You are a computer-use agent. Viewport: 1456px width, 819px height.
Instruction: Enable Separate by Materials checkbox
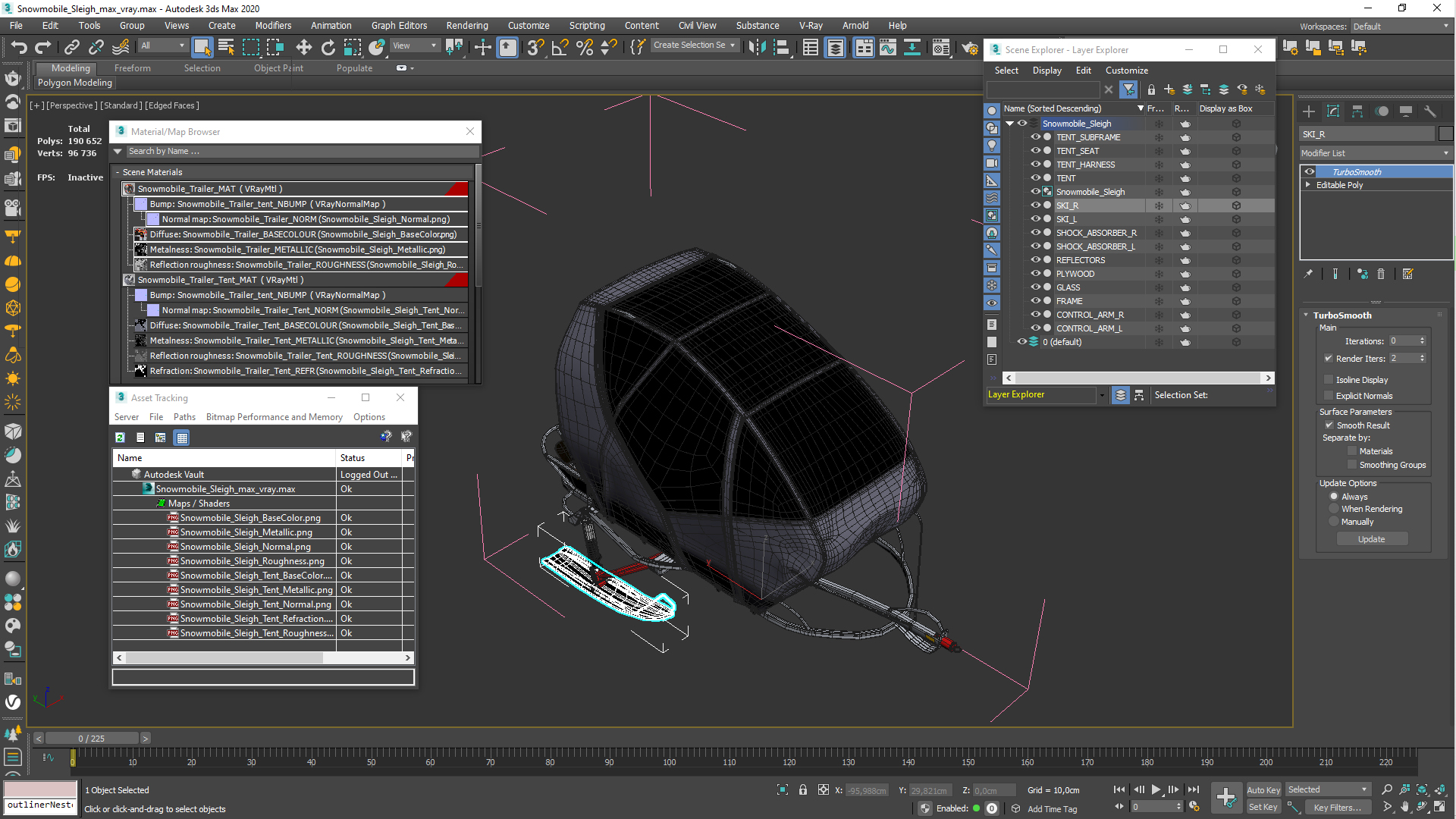[1351, 451]
